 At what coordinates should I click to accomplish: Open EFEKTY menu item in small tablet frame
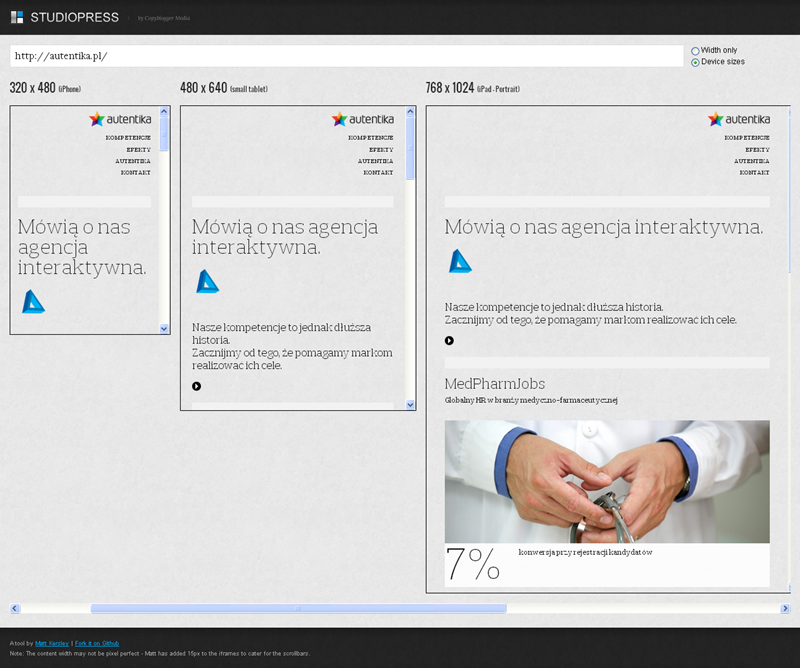pos(379,149)
